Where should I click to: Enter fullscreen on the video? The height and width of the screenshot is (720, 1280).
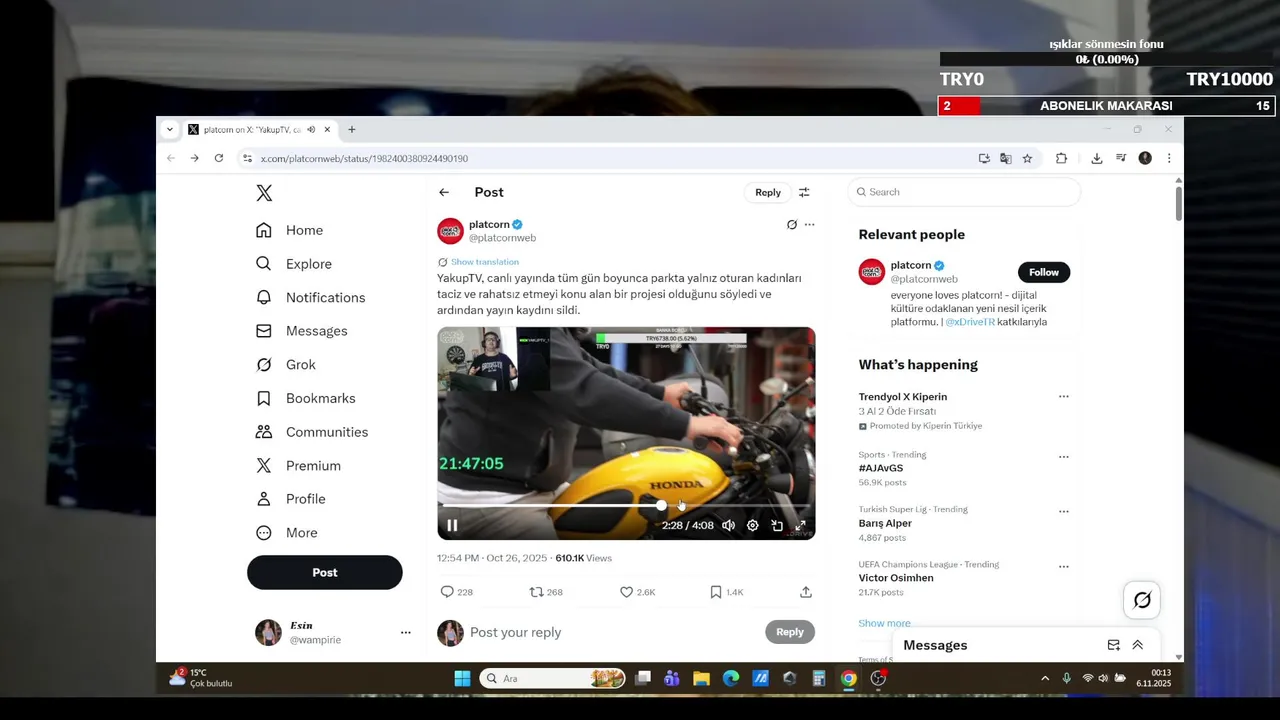pyautogui.click(x=800, y=525)
